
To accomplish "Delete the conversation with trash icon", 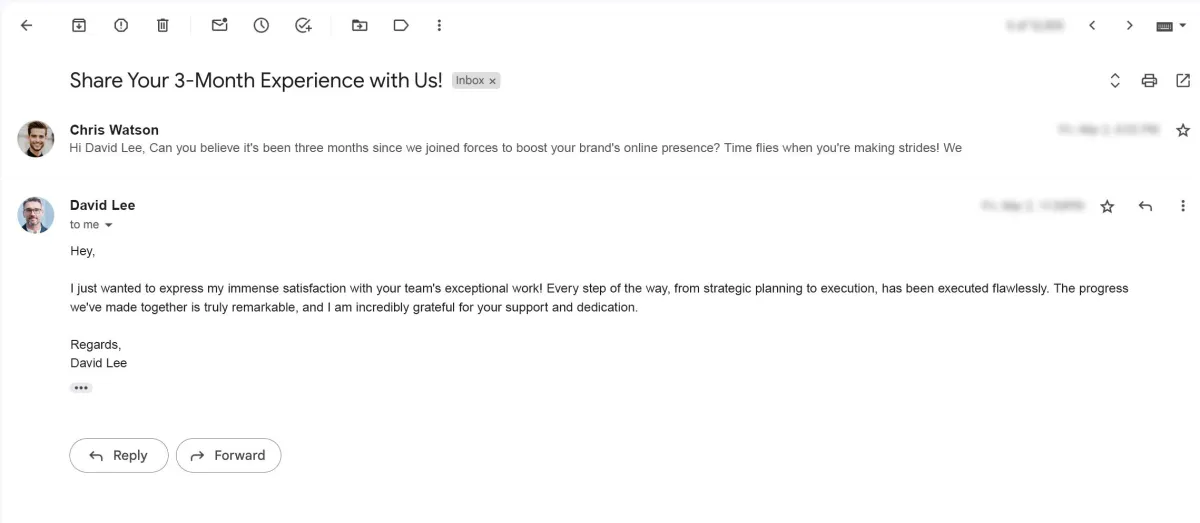I will [x=163, y=26].
